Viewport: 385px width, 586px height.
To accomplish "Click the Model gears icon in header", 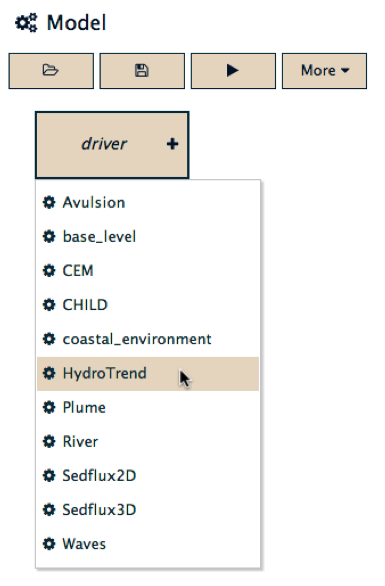I will click(x=26, y=23).
